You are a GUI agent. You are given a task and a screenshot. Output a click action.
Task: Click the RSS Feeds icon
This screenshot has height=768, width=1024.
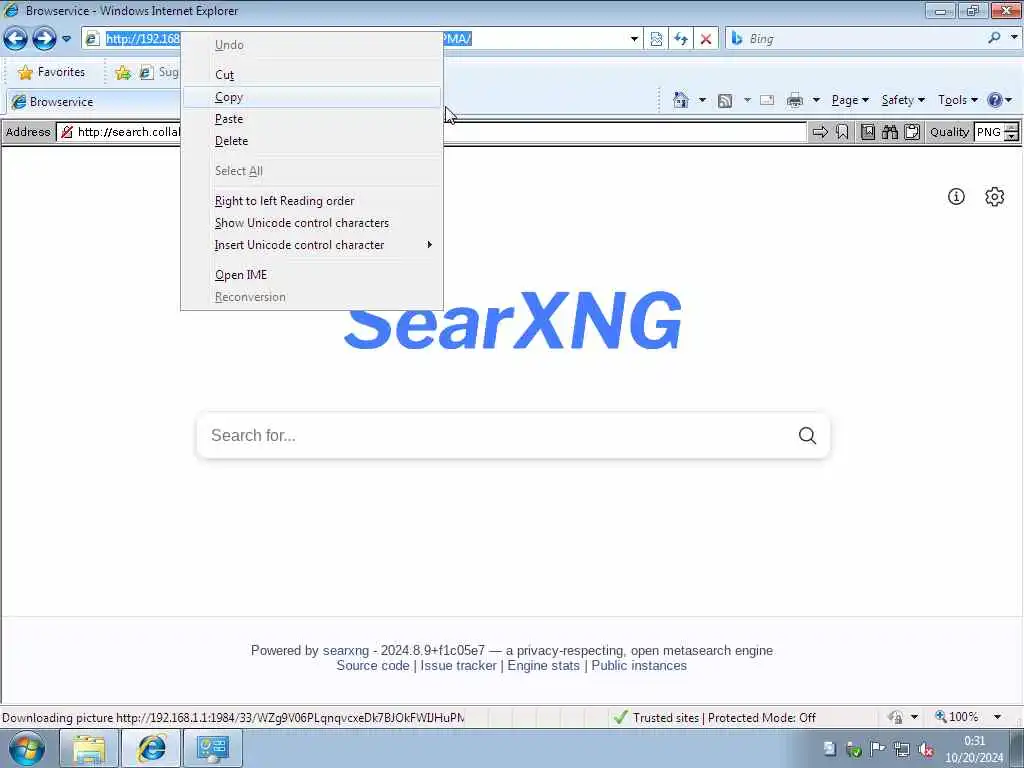pos(724,101)
